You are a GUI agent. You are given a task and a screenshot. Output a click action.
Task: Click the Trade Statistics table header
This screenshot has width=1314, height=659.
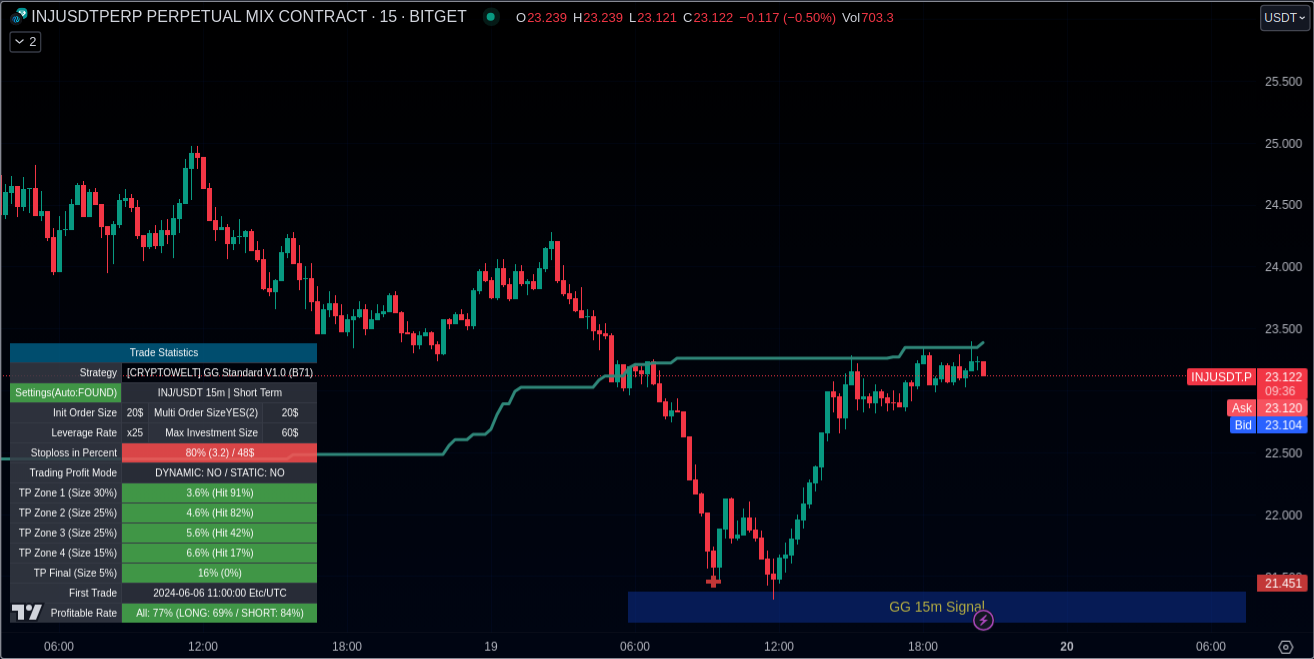pyautogui.click(x=163, y=353)
